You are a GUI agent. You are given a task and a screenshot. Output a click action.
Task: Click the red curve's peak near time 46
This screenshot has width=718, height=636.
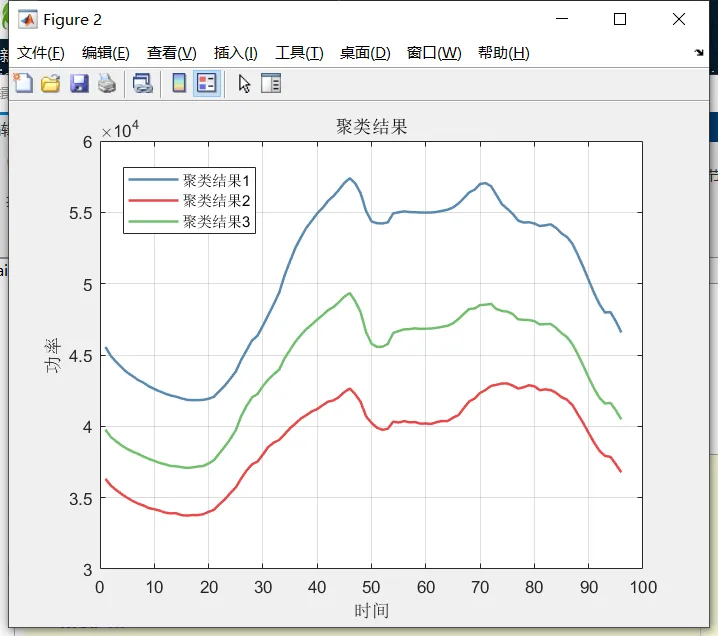point(350,389)
